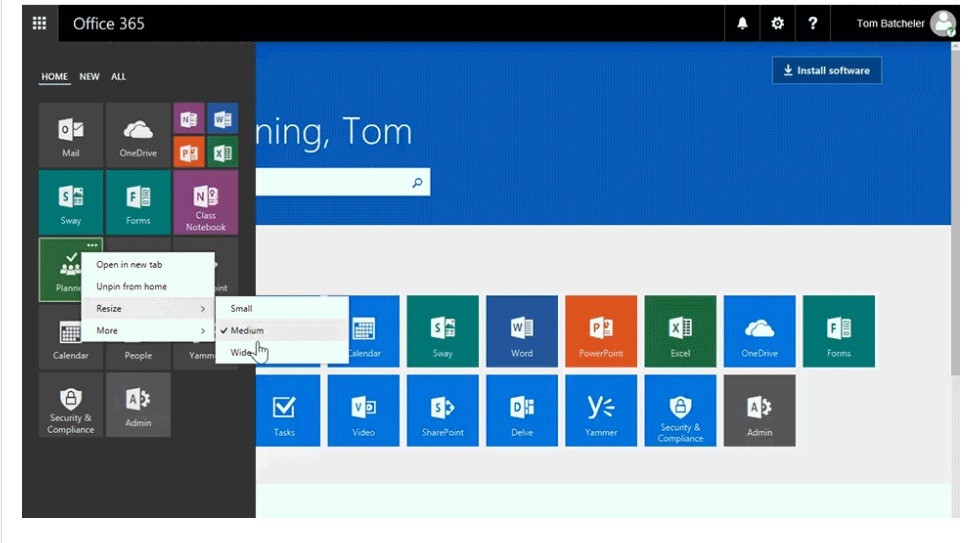Open small Word tile in launcher

222,118
